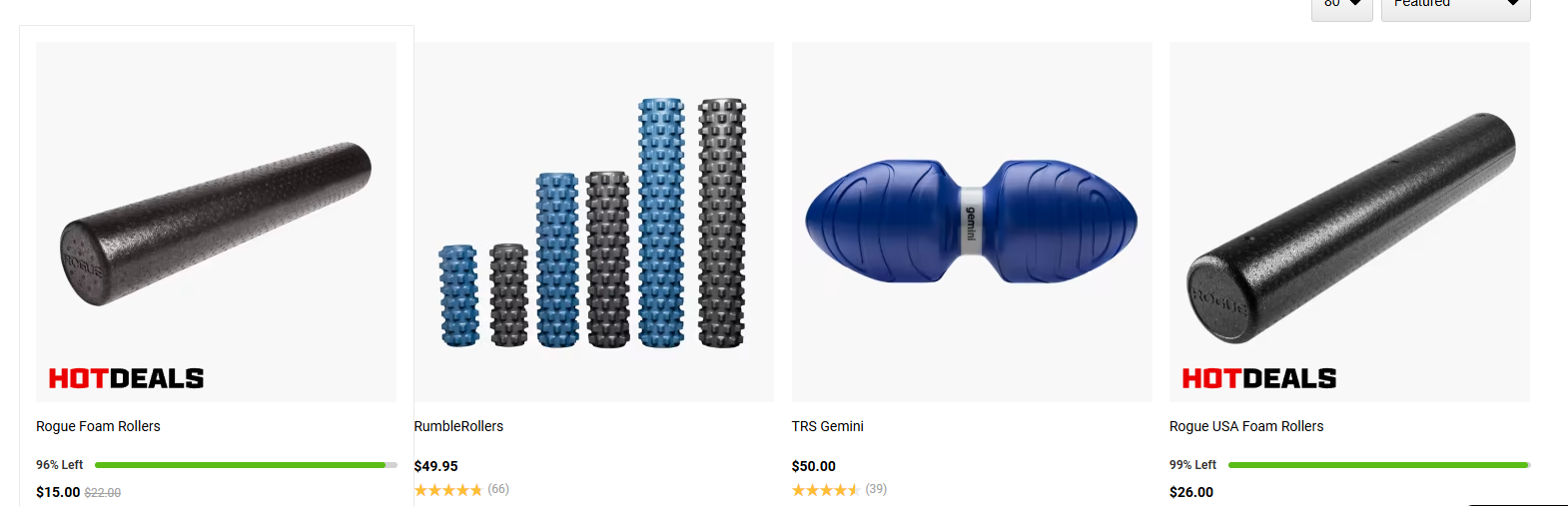Click the 99% Left stock progress bar
1568x506 pixels.
(x=1378, y=465)
